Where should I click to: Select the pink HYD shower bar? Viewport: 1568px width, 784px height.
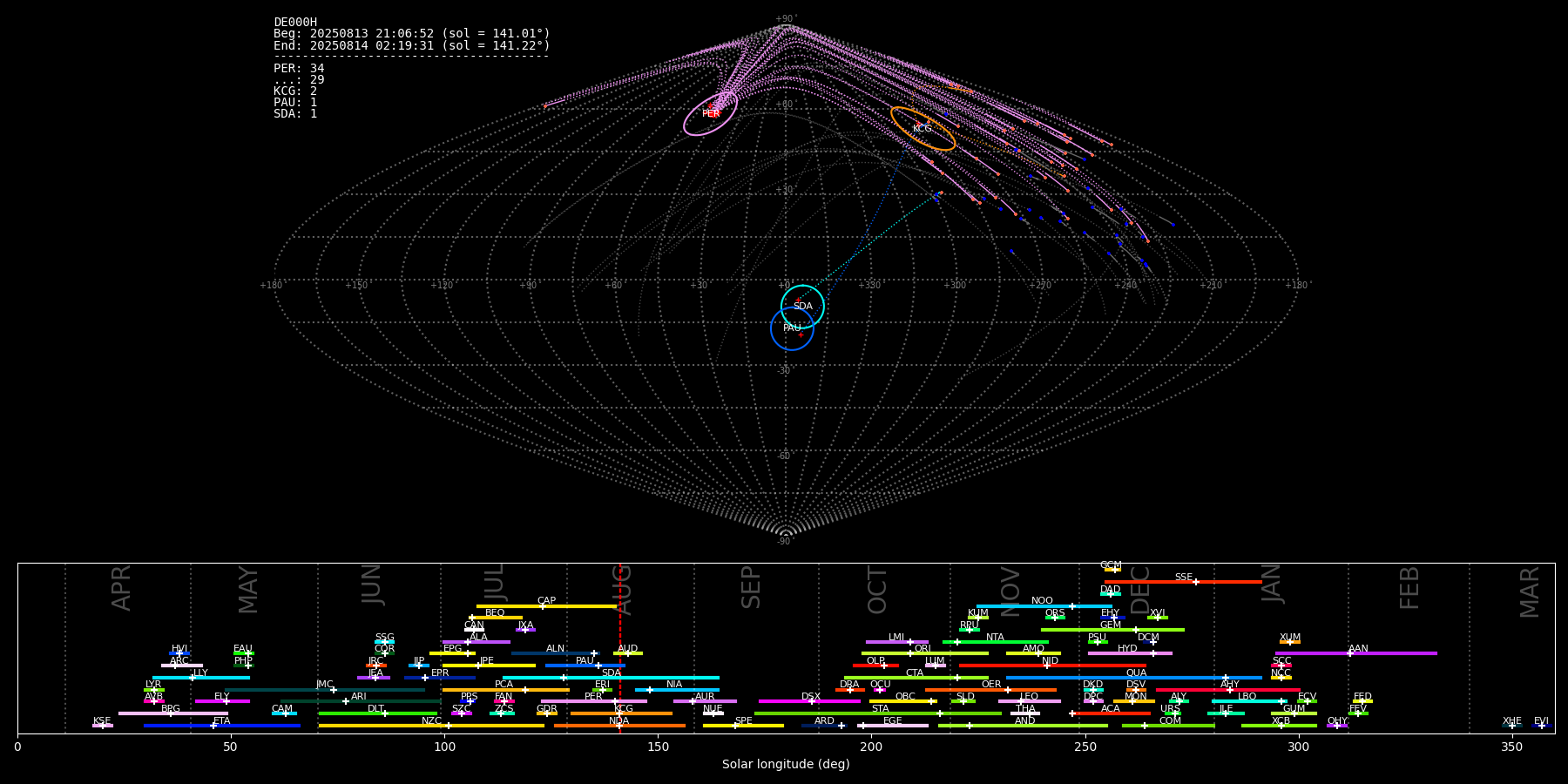pyautogui.click(x=1130, y=653)
